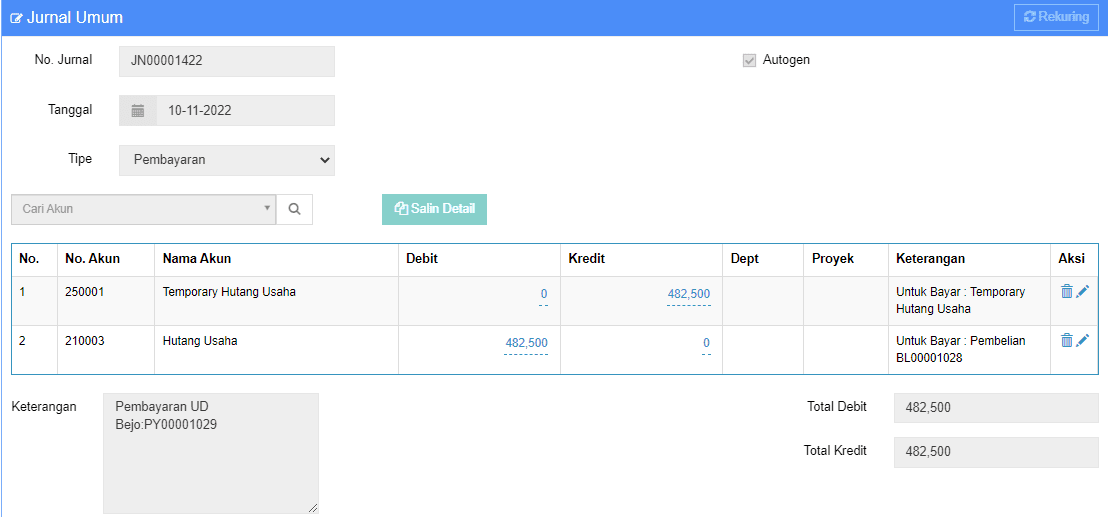Click the No. Jurnal field
The width and height of the screenshot is (1108, 517).
pyautogui.click(x=227, y=61)
